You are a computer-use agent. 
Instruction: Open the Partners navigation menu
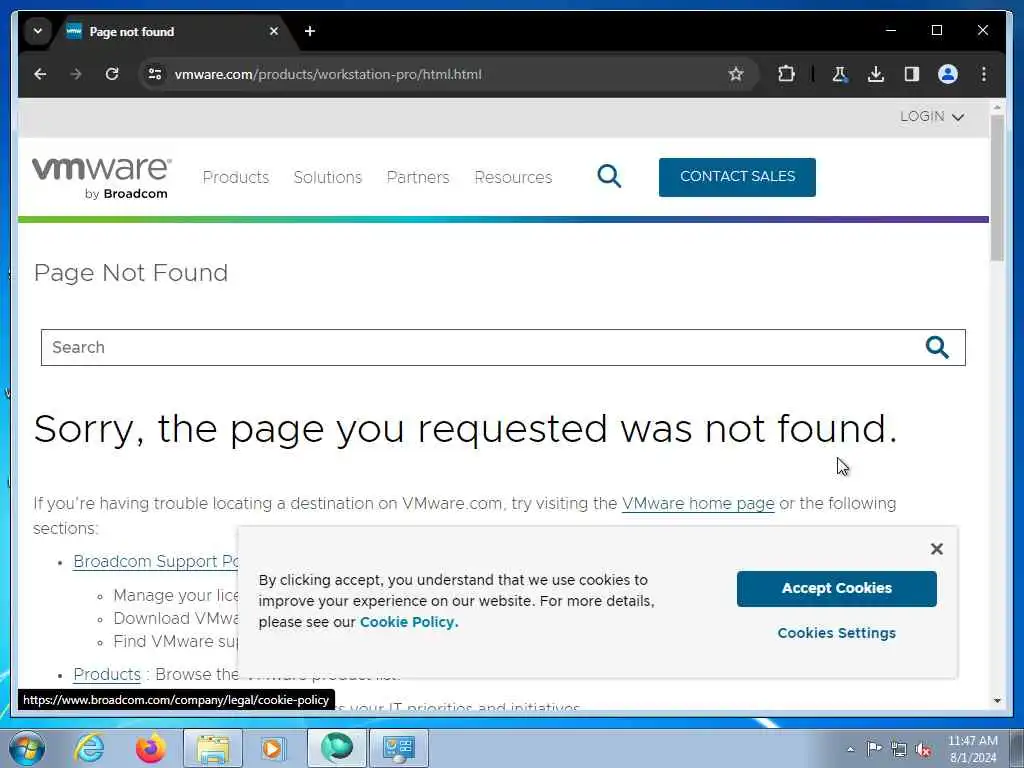click(418, 177)
